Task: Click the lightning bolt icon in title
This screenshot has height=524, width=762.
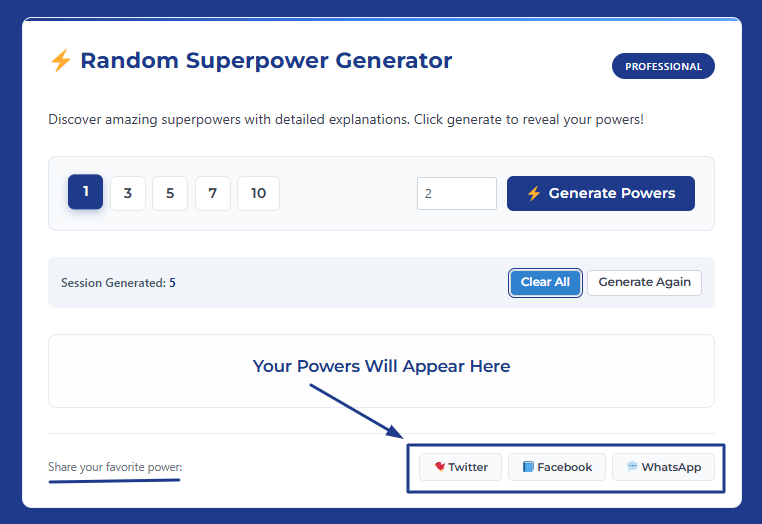Action: pos(60,61)
